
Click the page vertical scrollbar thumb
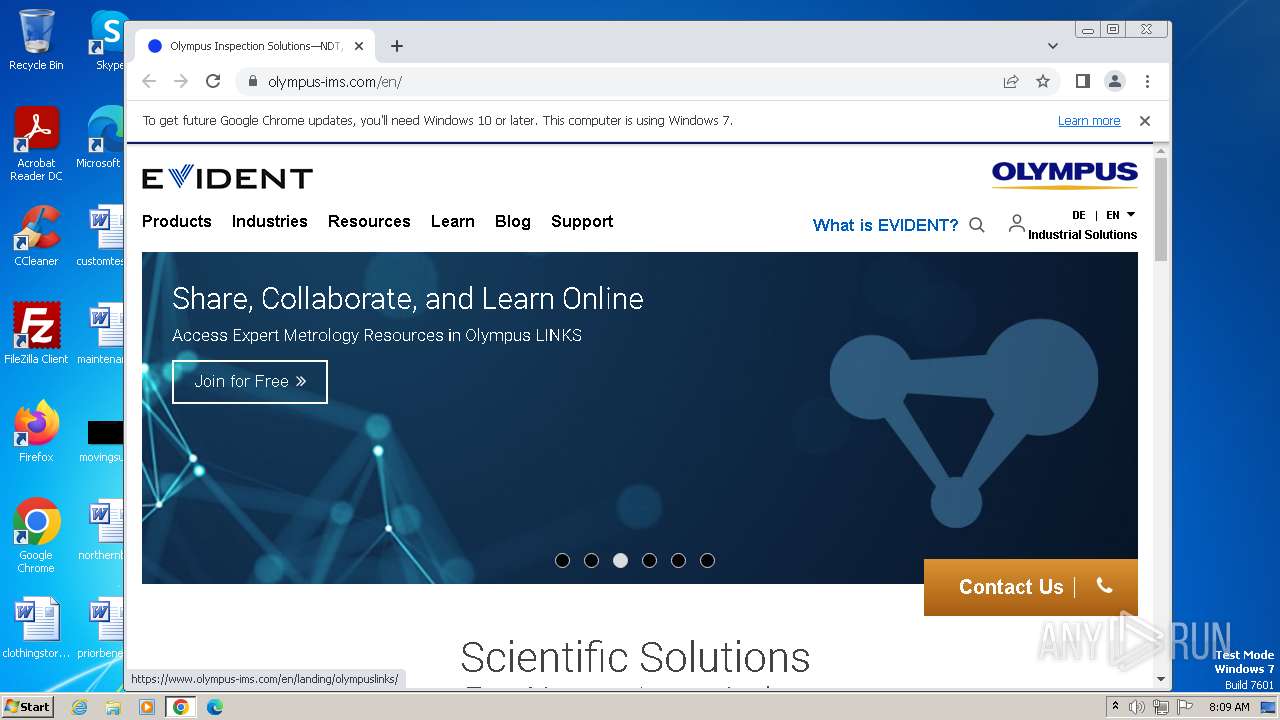(1160, 209)
